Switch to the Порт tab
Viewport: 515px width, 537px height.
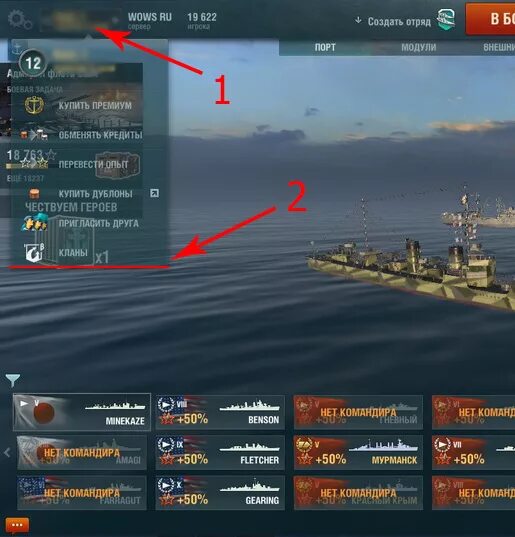click(x=325, y=47)
